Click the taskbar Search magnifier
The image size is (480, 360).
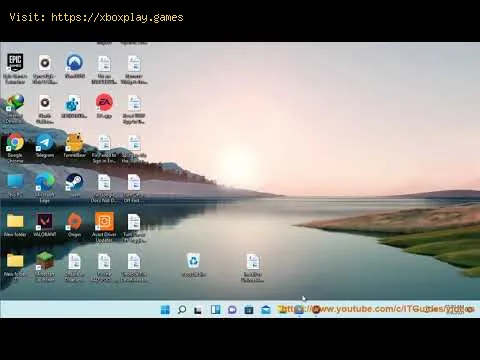click(x=182, y=310)
